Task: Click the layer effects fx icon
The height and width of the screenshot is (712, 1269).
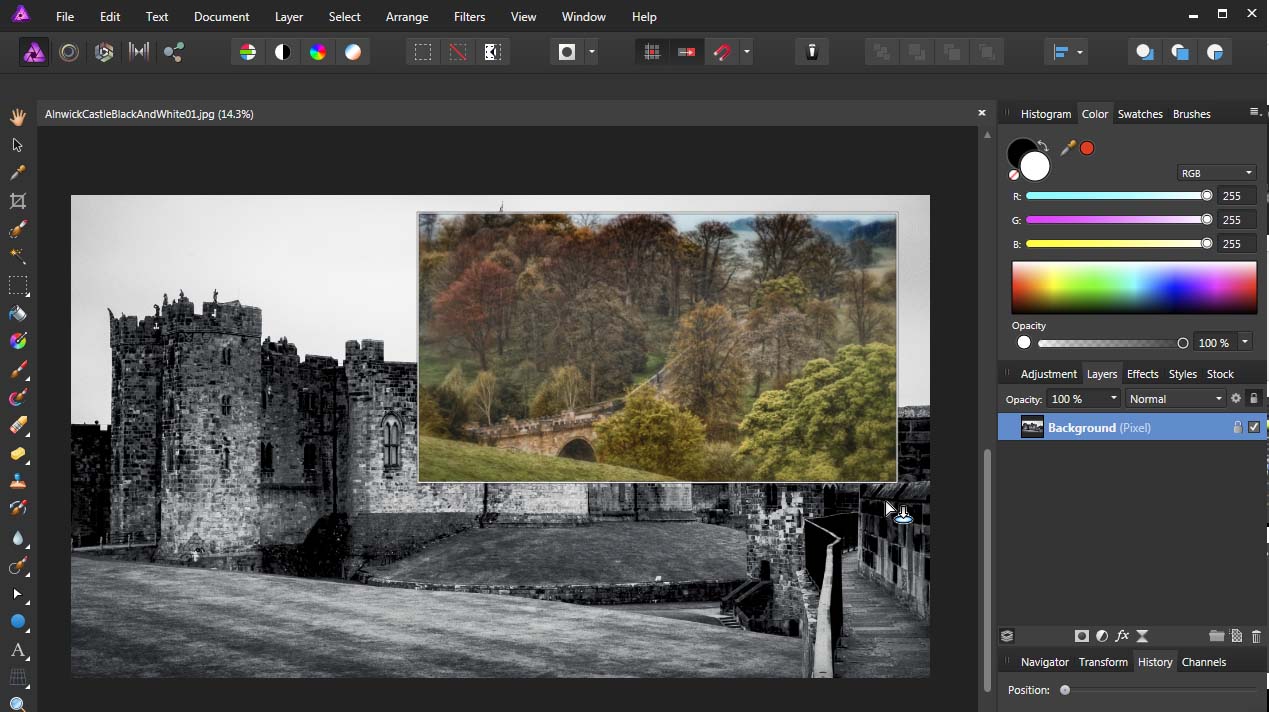Action: point(1122,636)
